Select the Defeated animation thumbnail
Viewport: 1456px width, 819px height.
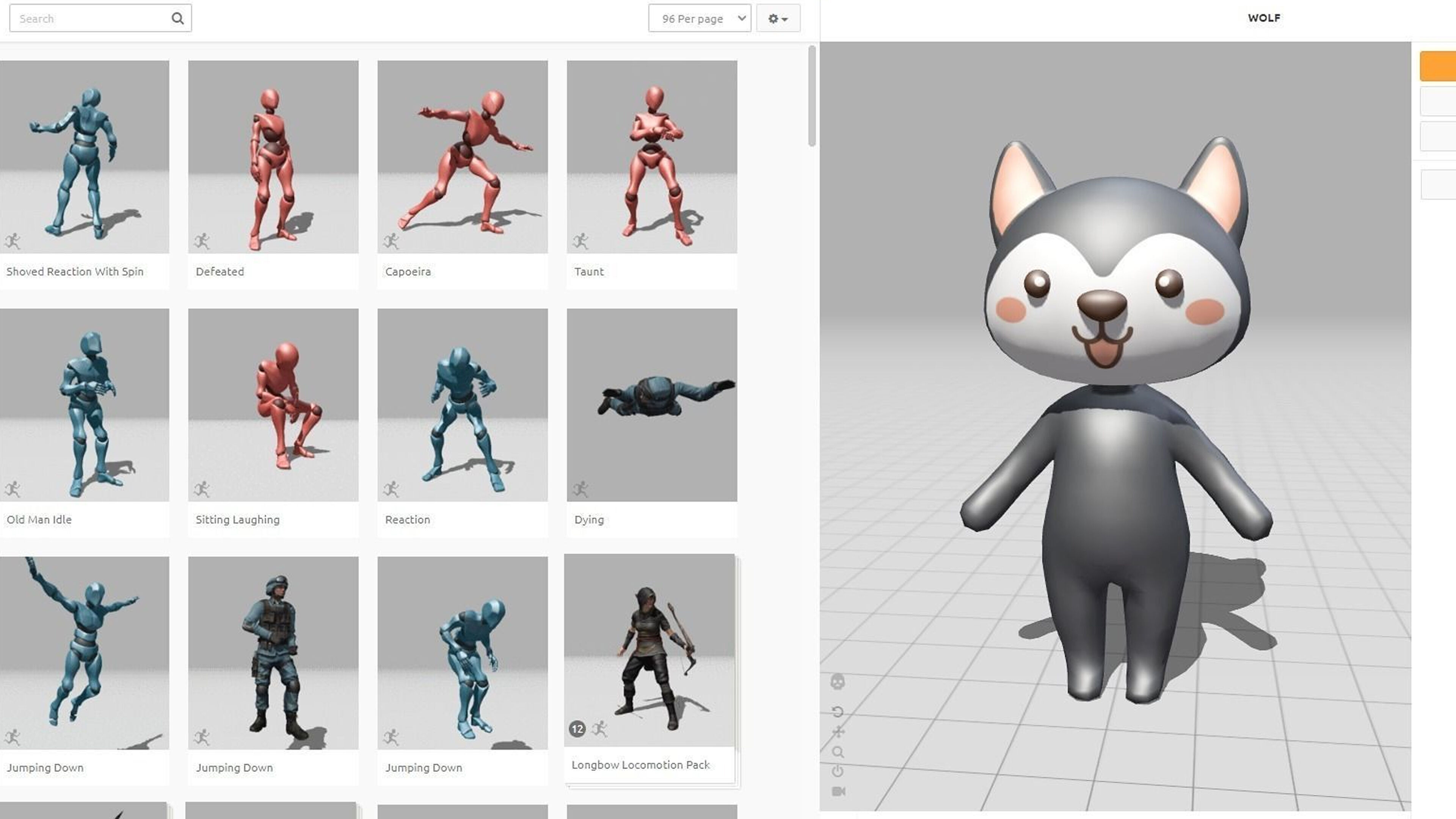[273, 157]
